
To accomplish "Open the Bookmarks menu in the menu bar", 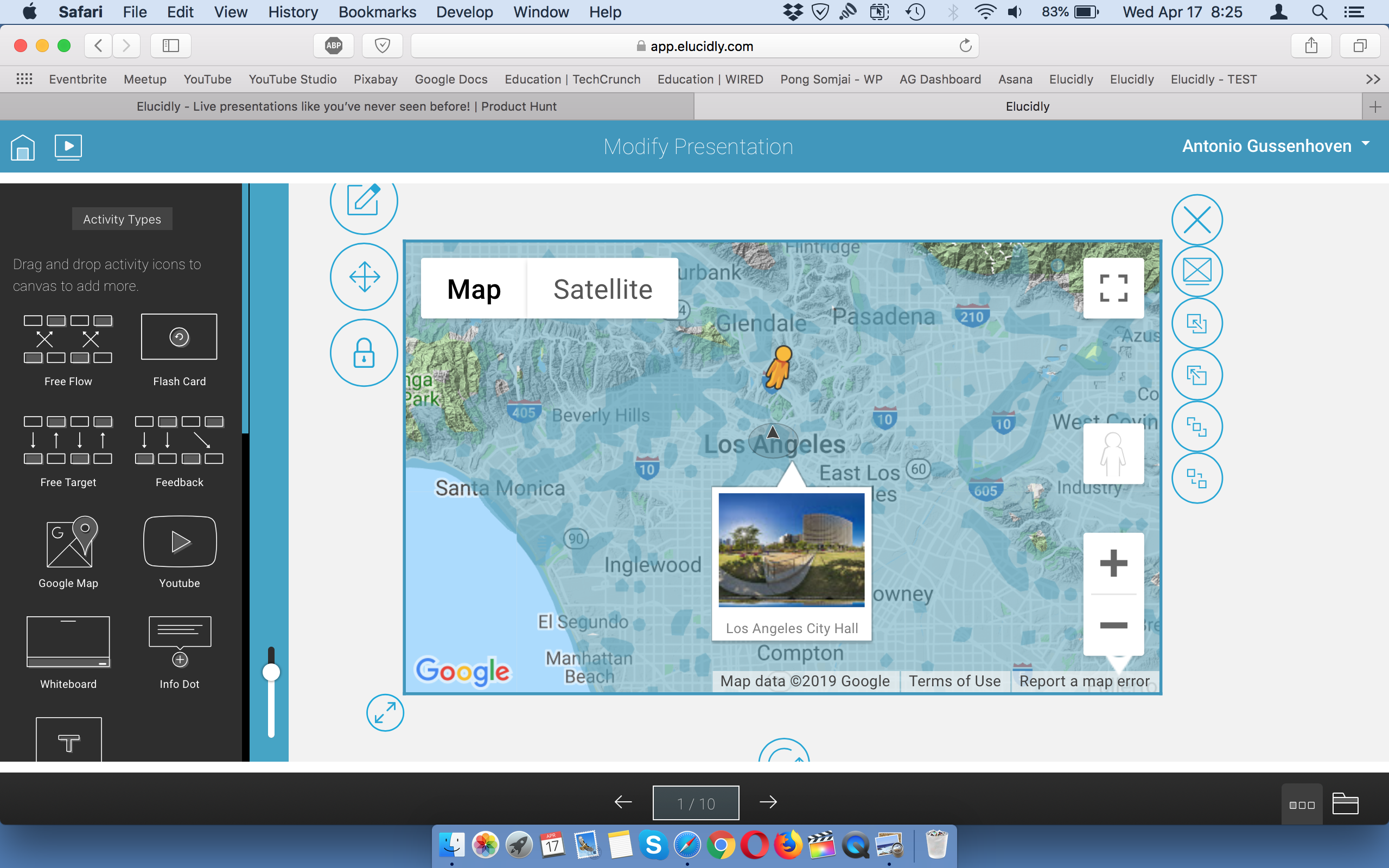I will coord(377,12).
